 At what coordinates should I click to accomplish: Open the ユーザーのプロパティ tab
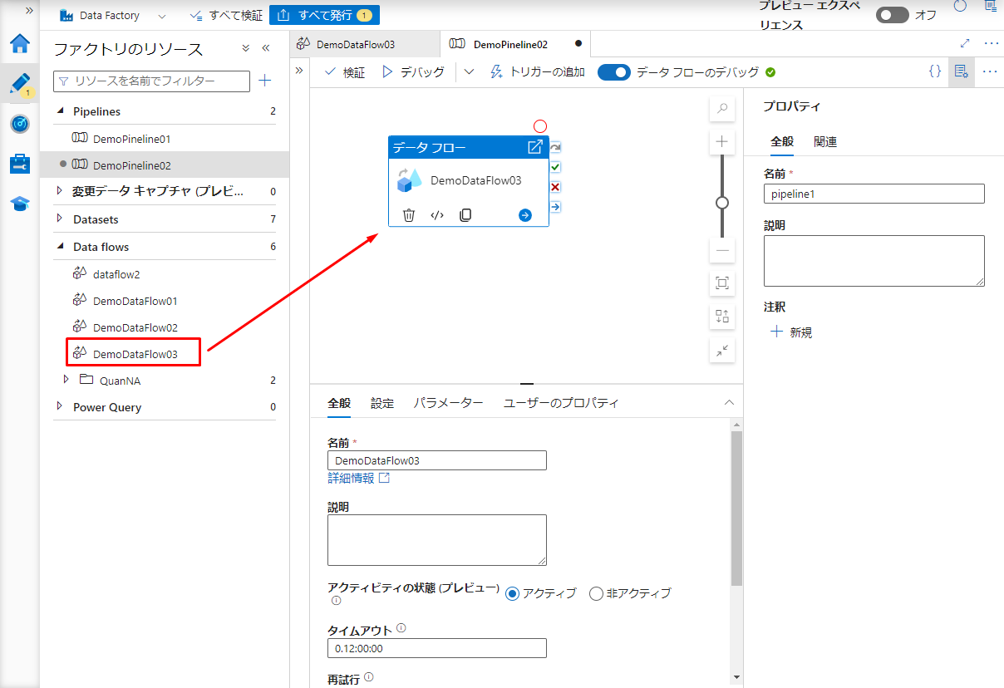coord(561,403)
